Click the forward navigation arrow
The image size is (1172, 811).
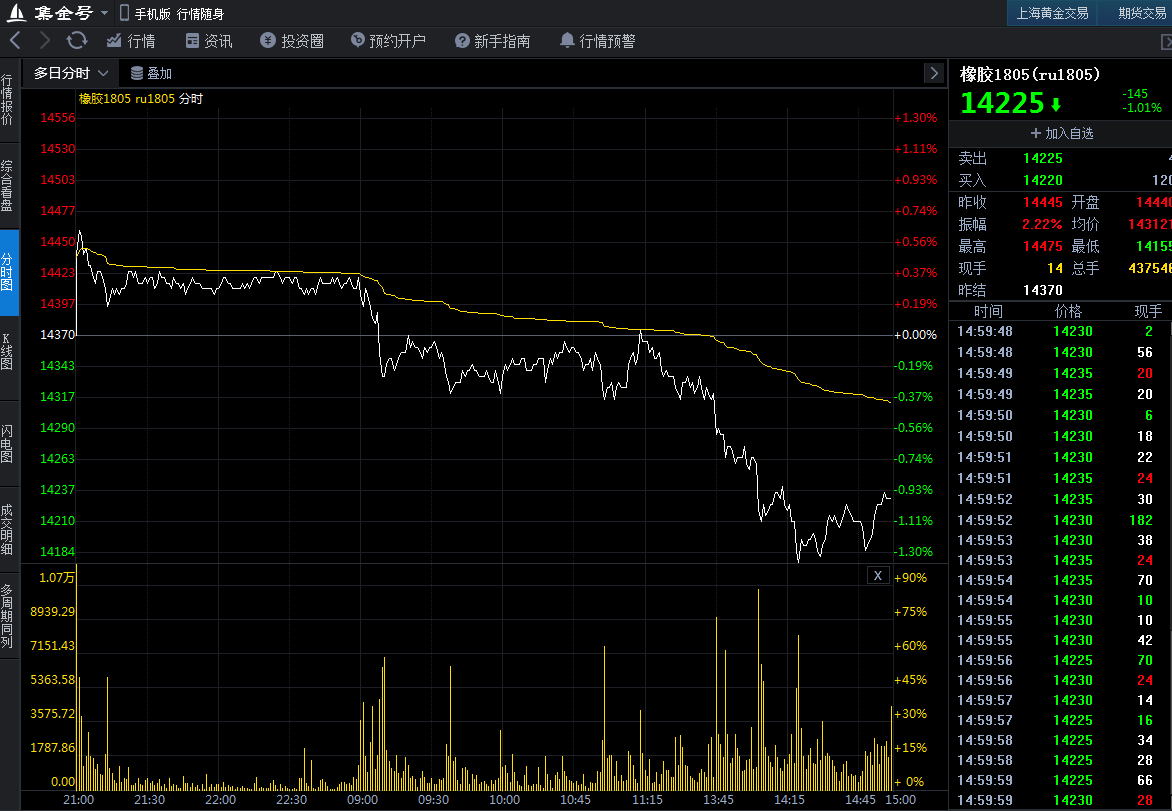[45, 40]
